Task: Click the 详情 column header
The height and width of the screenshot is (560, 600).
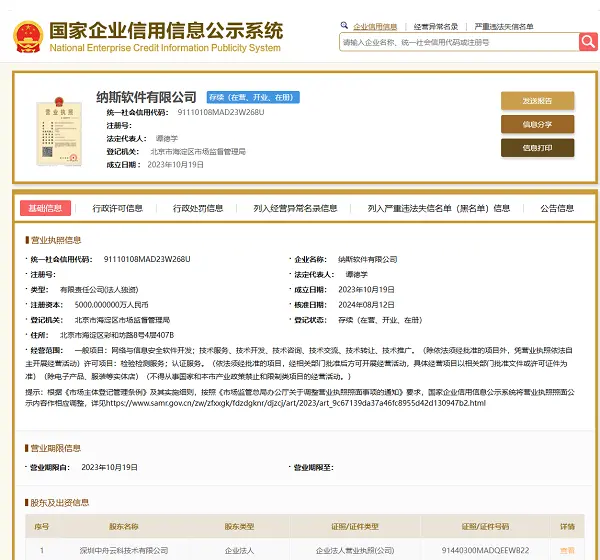Action: 567,527
